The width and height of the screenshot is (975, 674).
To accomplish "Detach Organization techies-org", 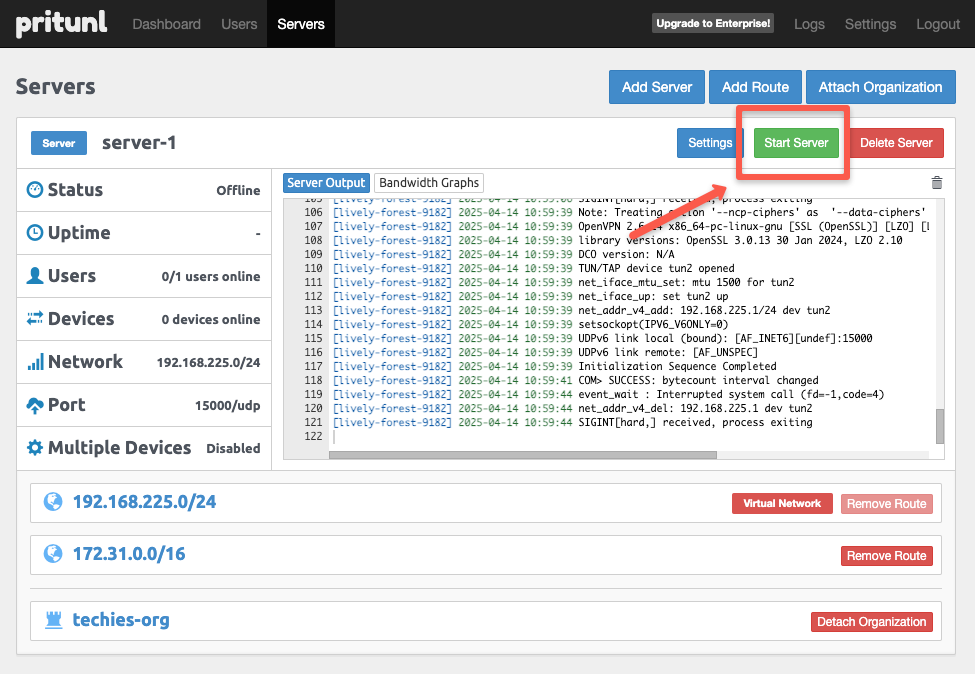I will click(x=871, y=622).
